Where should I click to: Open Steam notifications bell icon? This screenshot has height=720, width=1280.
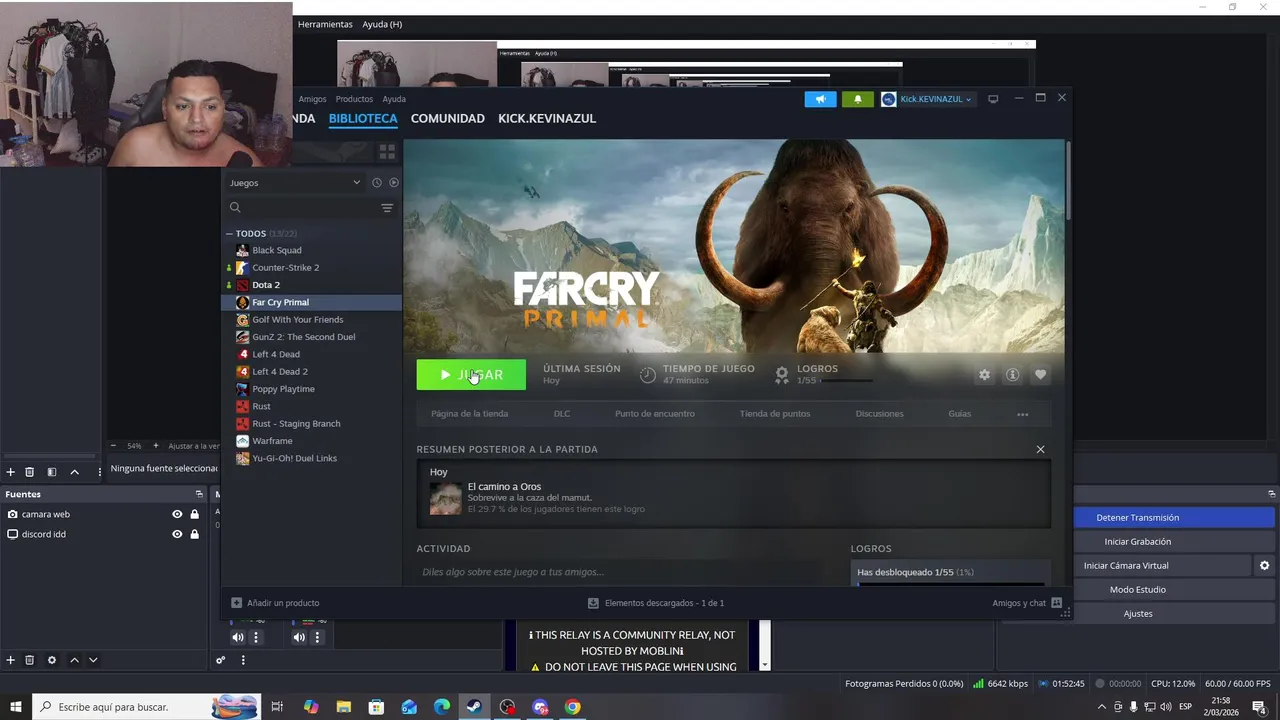[x=857, y=99]
